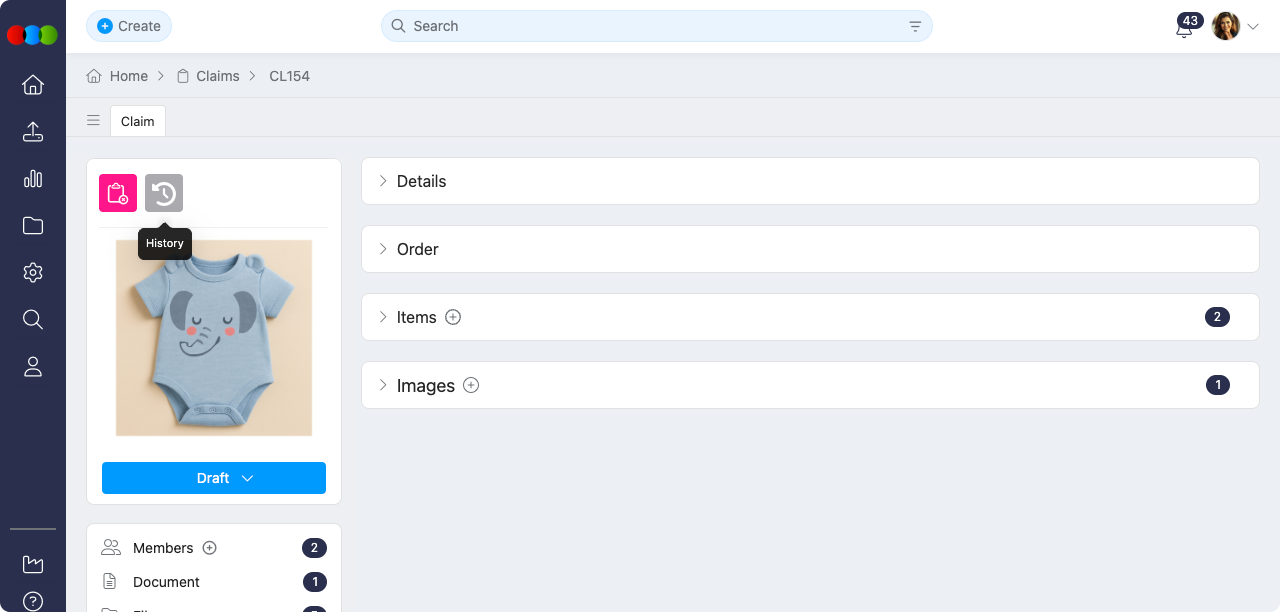Click the elephant bodysuit product image

click(x=214, y=338)
